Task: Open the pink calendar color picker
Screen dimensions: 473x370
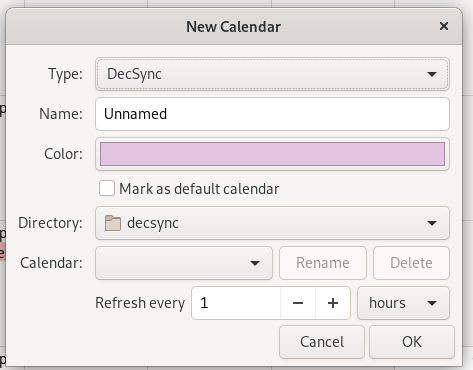Action: (272, 154)
